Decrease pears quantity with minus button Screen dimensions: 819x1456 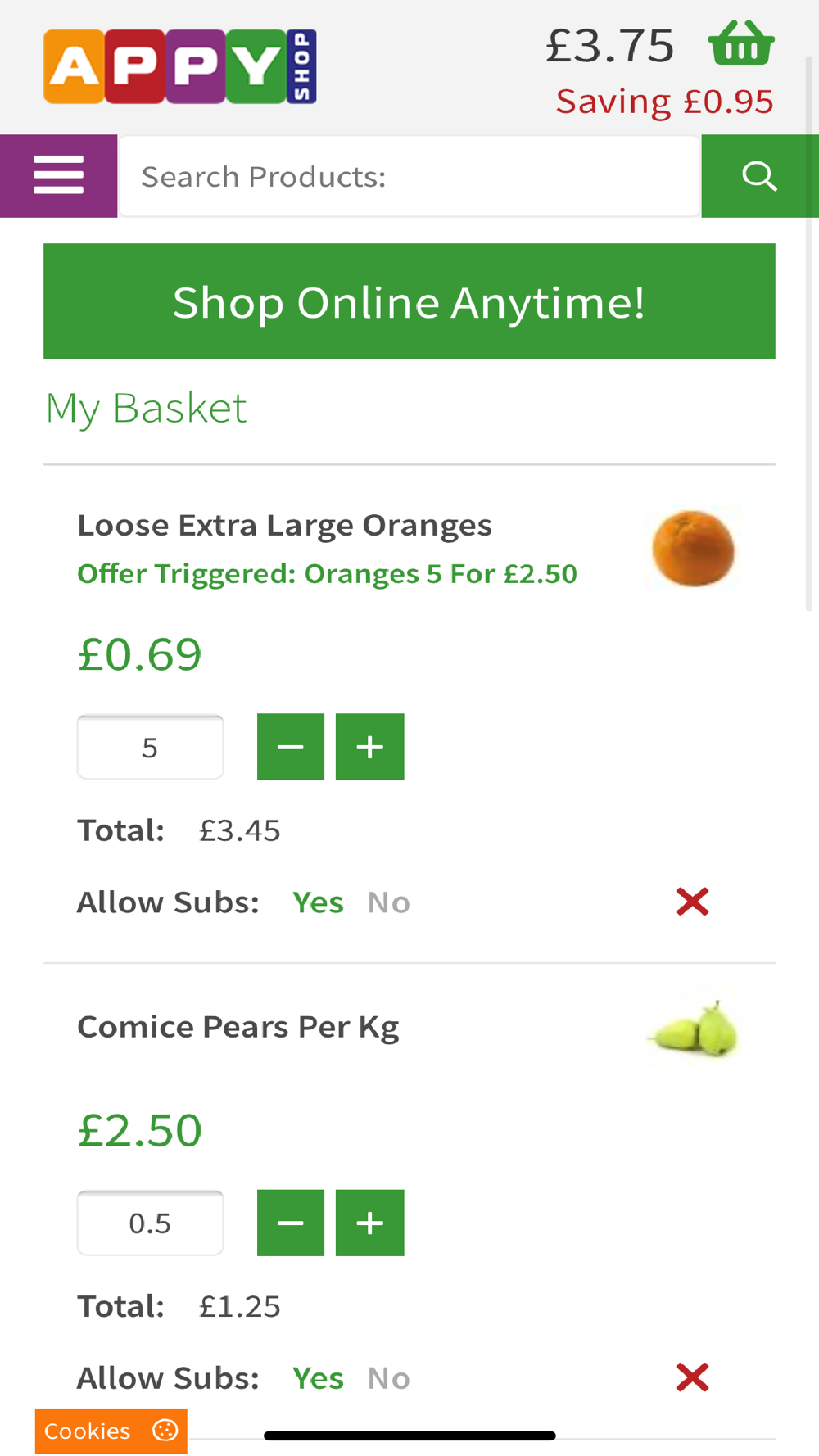point(291,1223)
